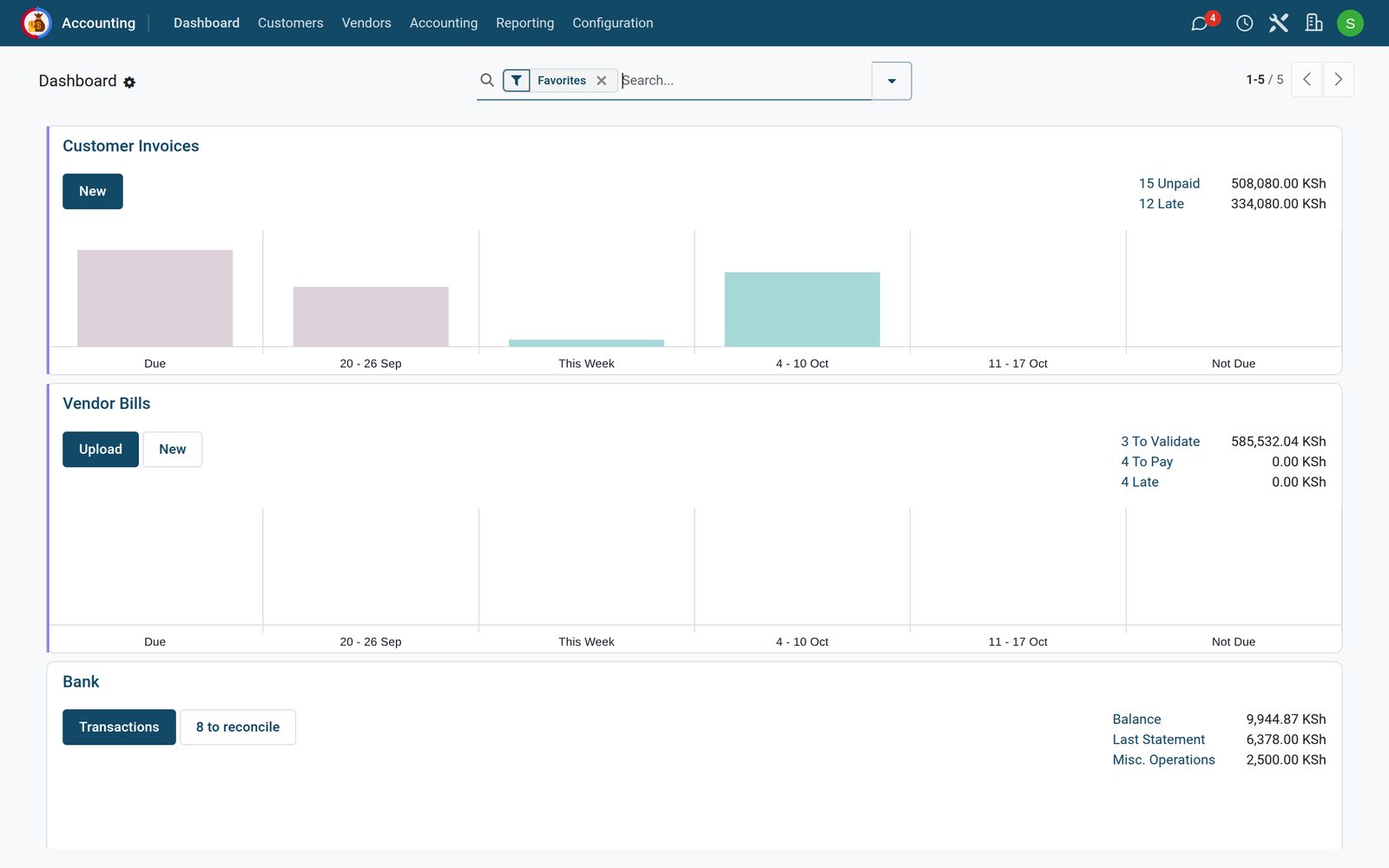Open the activities clock icon

1244,23
